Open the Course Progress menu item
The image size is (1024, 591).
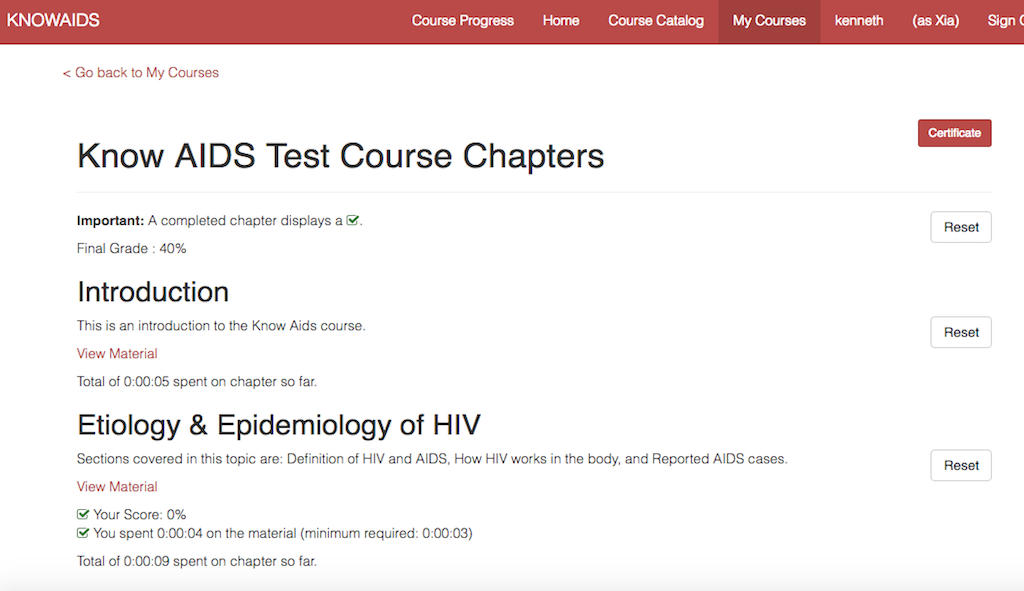[x=462, y=21]
